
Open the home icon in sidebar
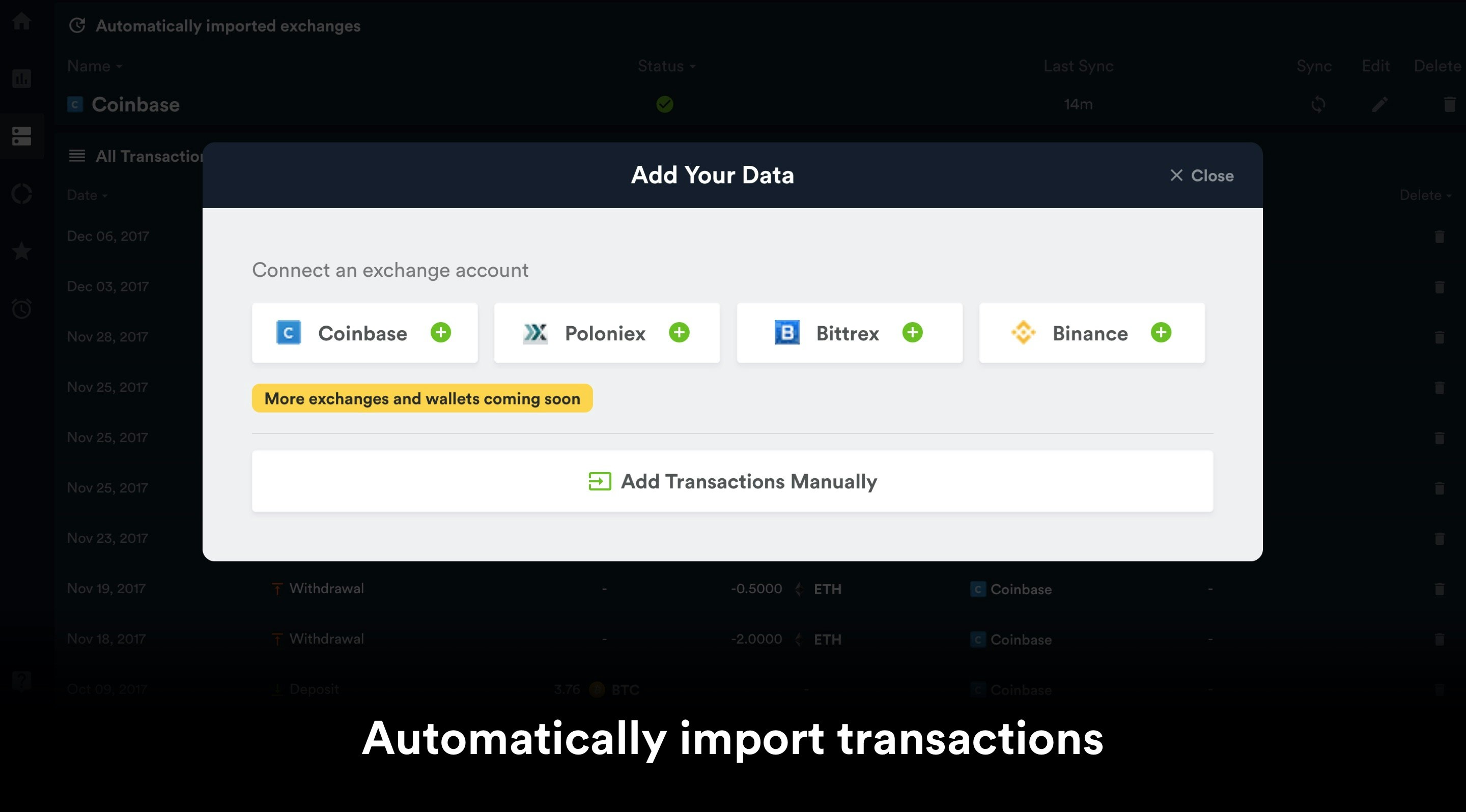[21, 21]
